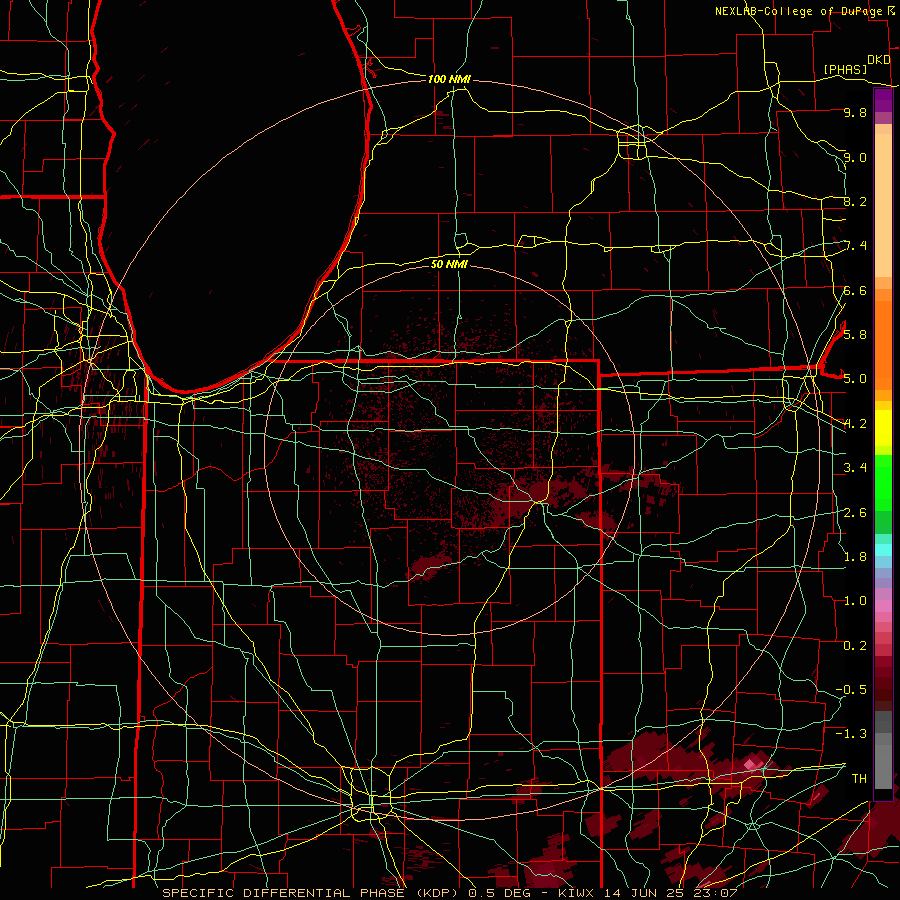Click the 1.8 scale value

click(855, 557)
